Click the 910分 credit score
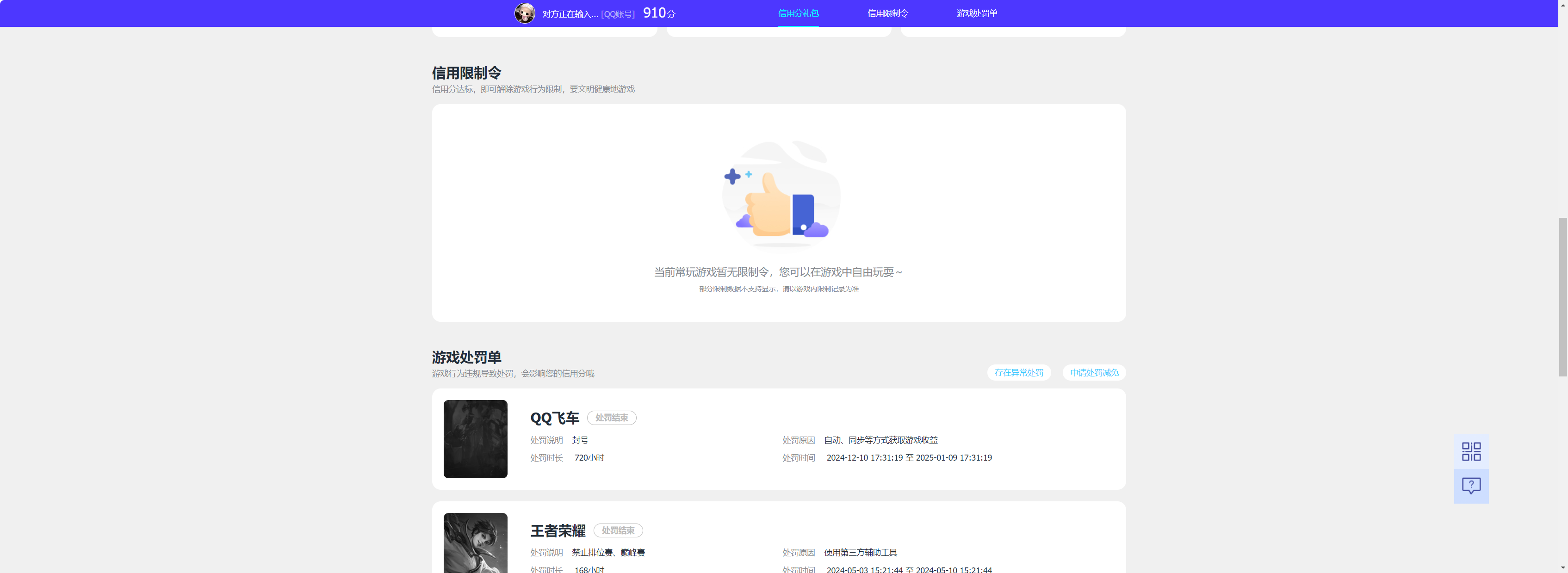This screenshot has height=573, width=1568. click(x=659, y=13)
